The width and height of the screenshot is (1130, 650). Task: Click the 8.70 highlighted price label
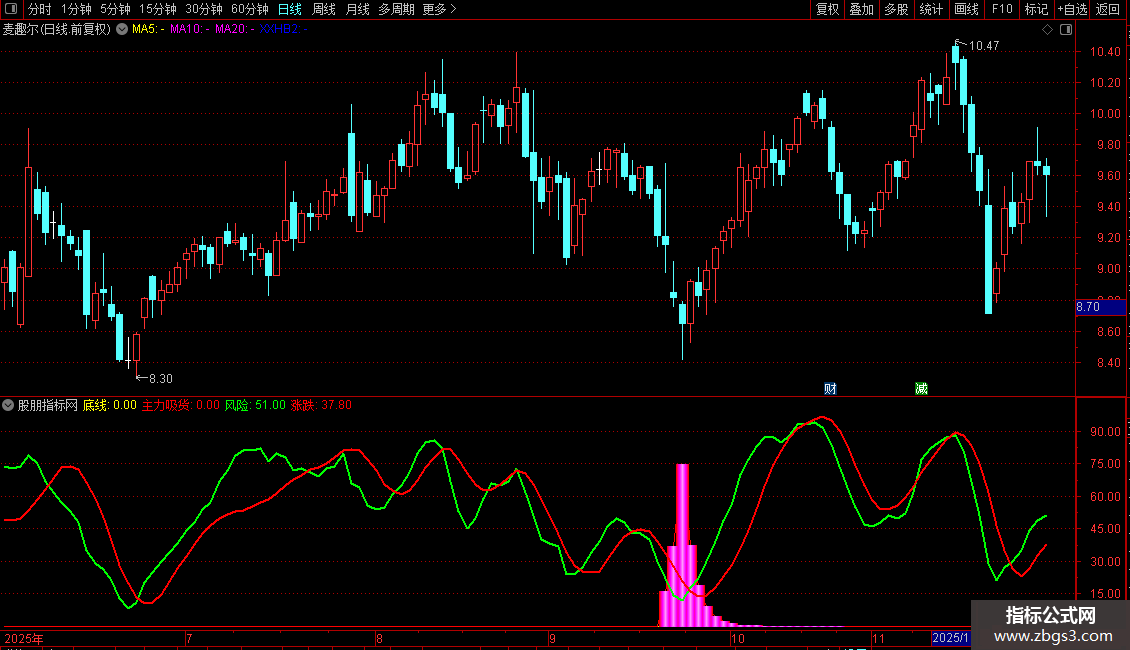pyautogui.click(x=1100, y=307)
